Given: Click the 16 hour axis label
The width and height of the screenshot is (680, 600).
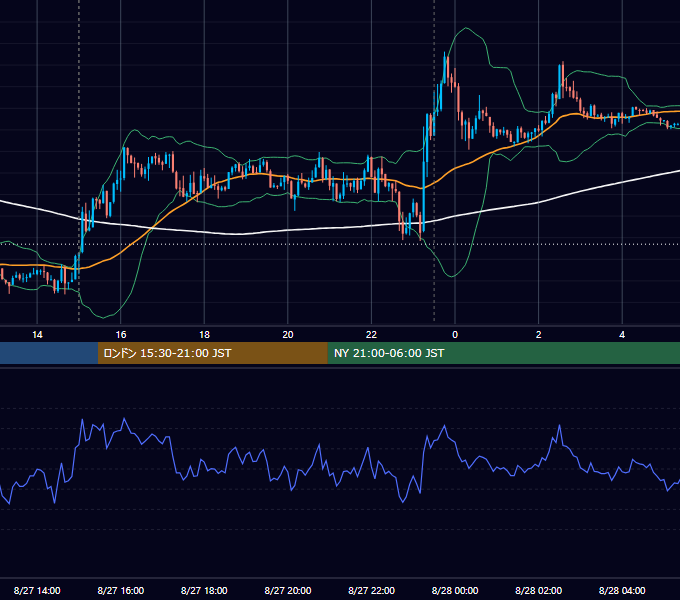Looking at the screenshot, I should coord(121,335).
